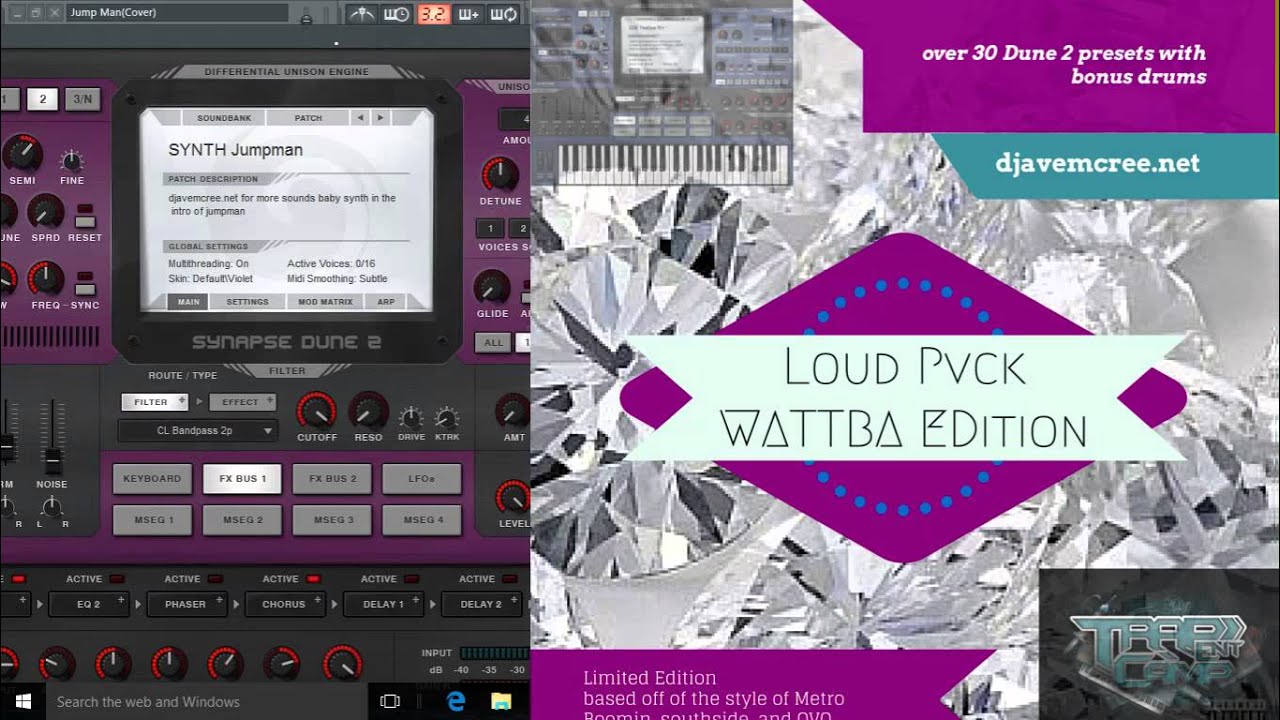The width and height of the screenshot is (1280, 720).
Task: Go to next patch with right arrow
Action: pyautogui.click(x=380, y=118)
